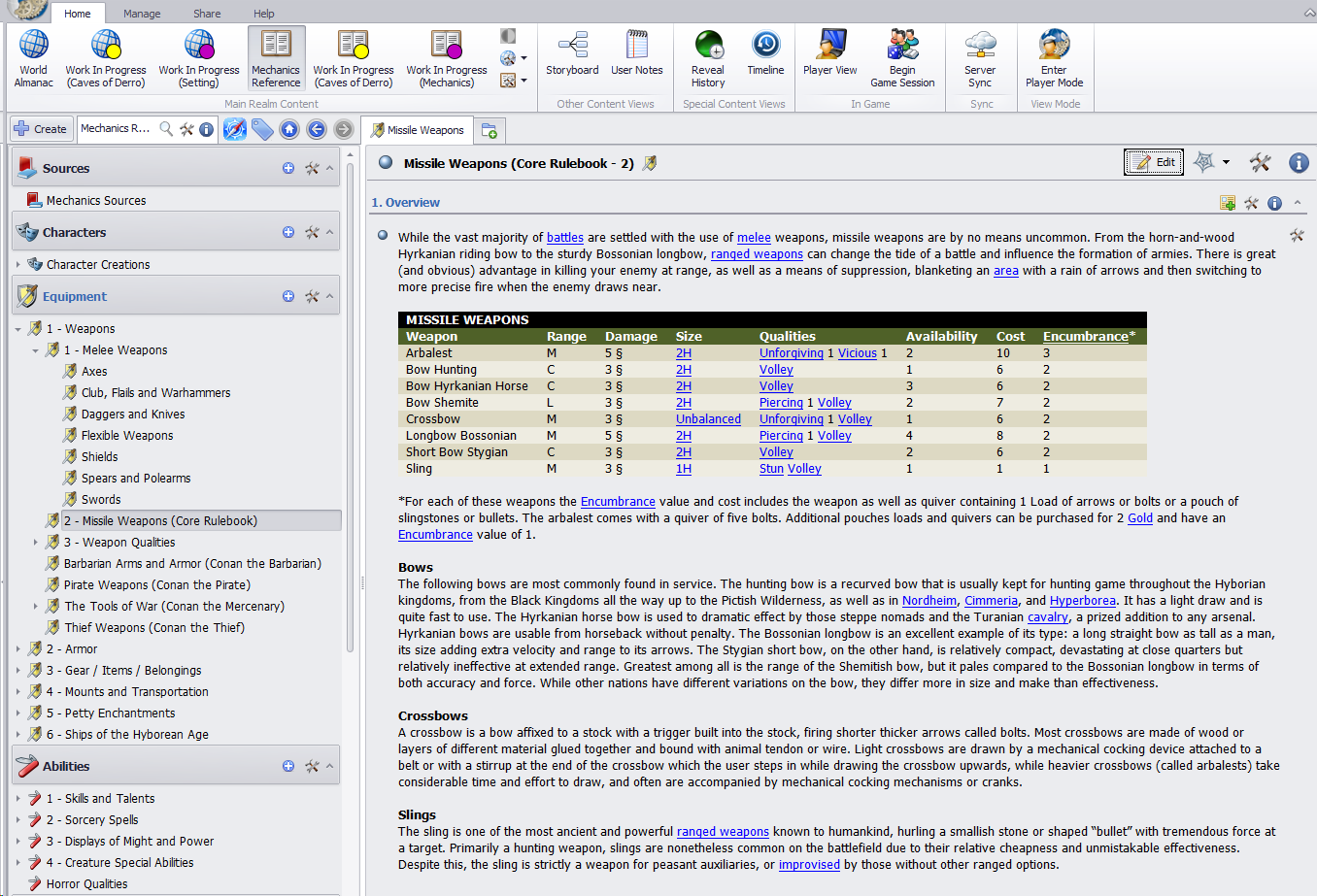Open the Share ribbon tab
Viewport: 1317px width, 896px height.
pyautogui.click(x=207, y=14)
